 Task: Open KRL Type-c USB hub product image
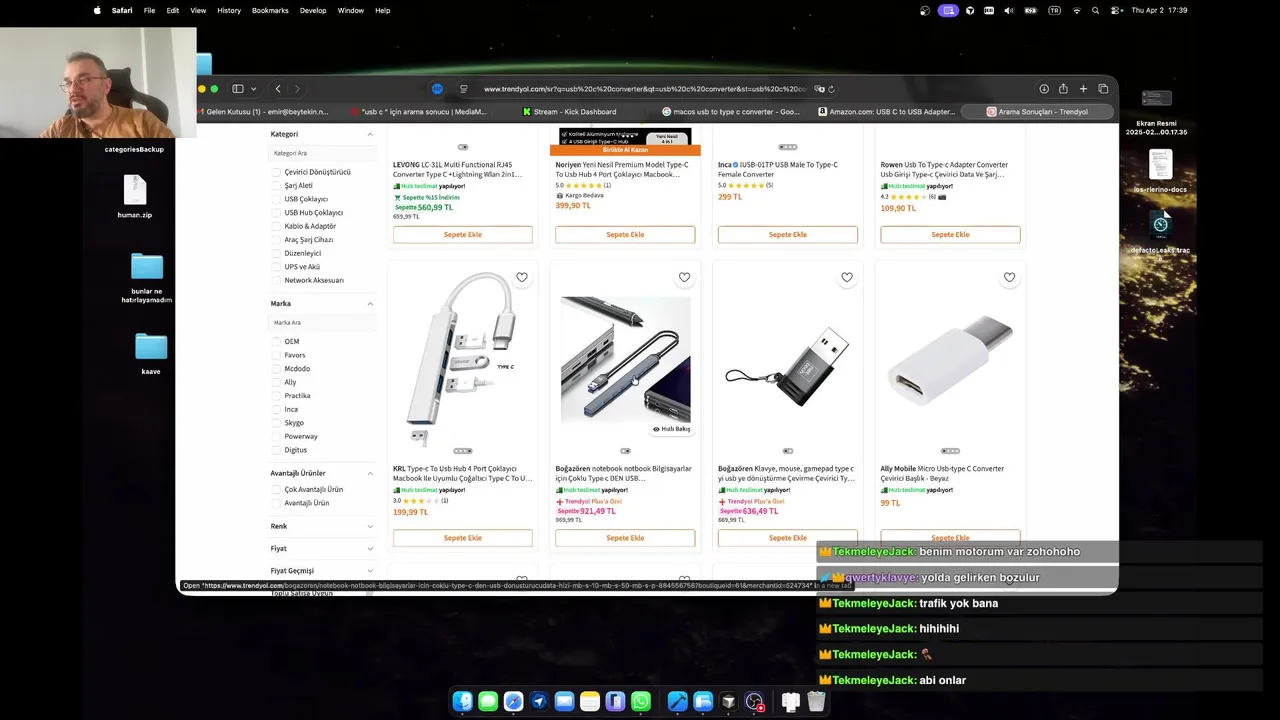[462, 359]
